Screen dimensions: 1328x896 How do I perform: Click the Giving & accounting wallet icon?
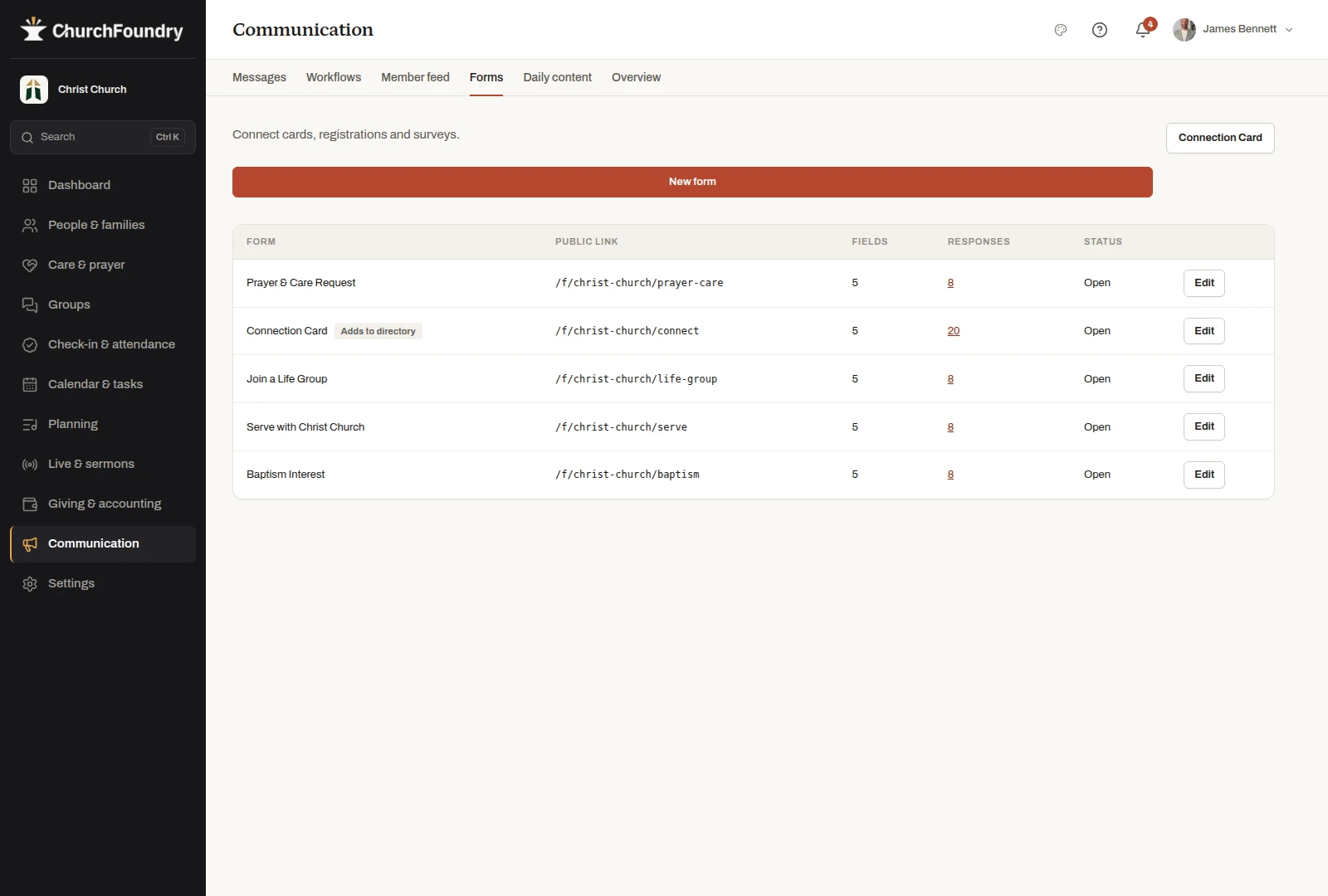[x=30, y=504]
